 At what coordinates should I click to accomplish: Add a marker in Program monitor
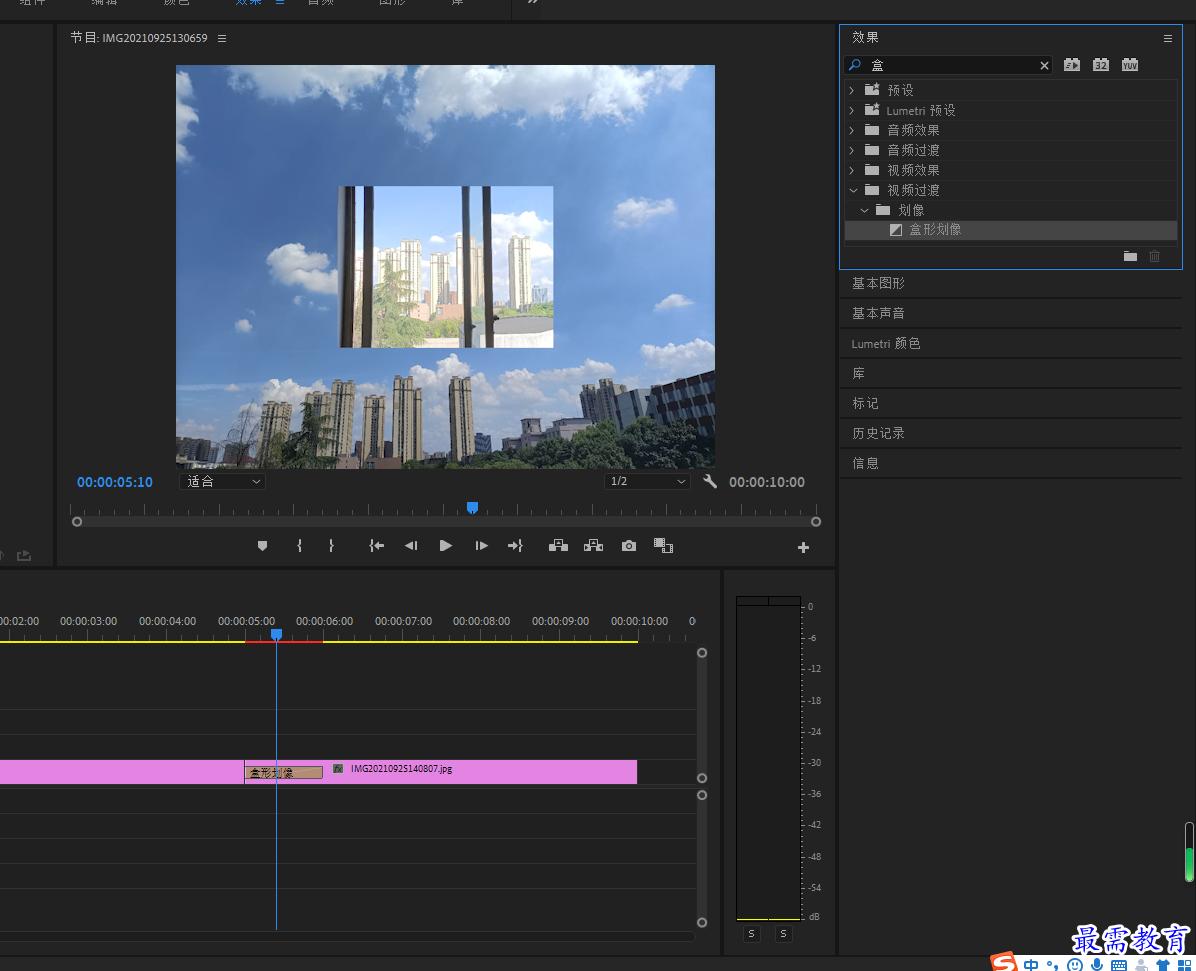[x=262, y=546]
